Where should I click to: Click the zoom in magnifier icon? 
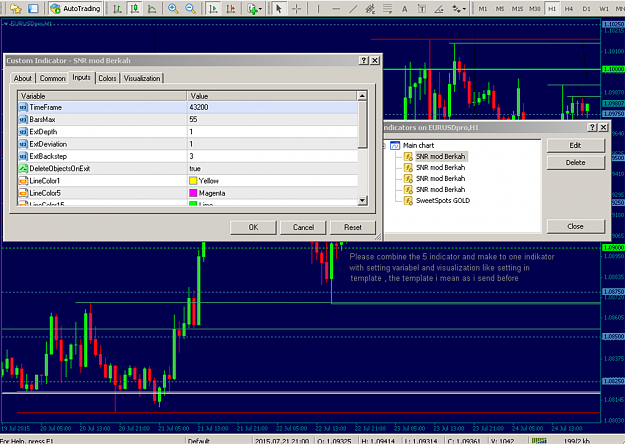pos(173,8)
